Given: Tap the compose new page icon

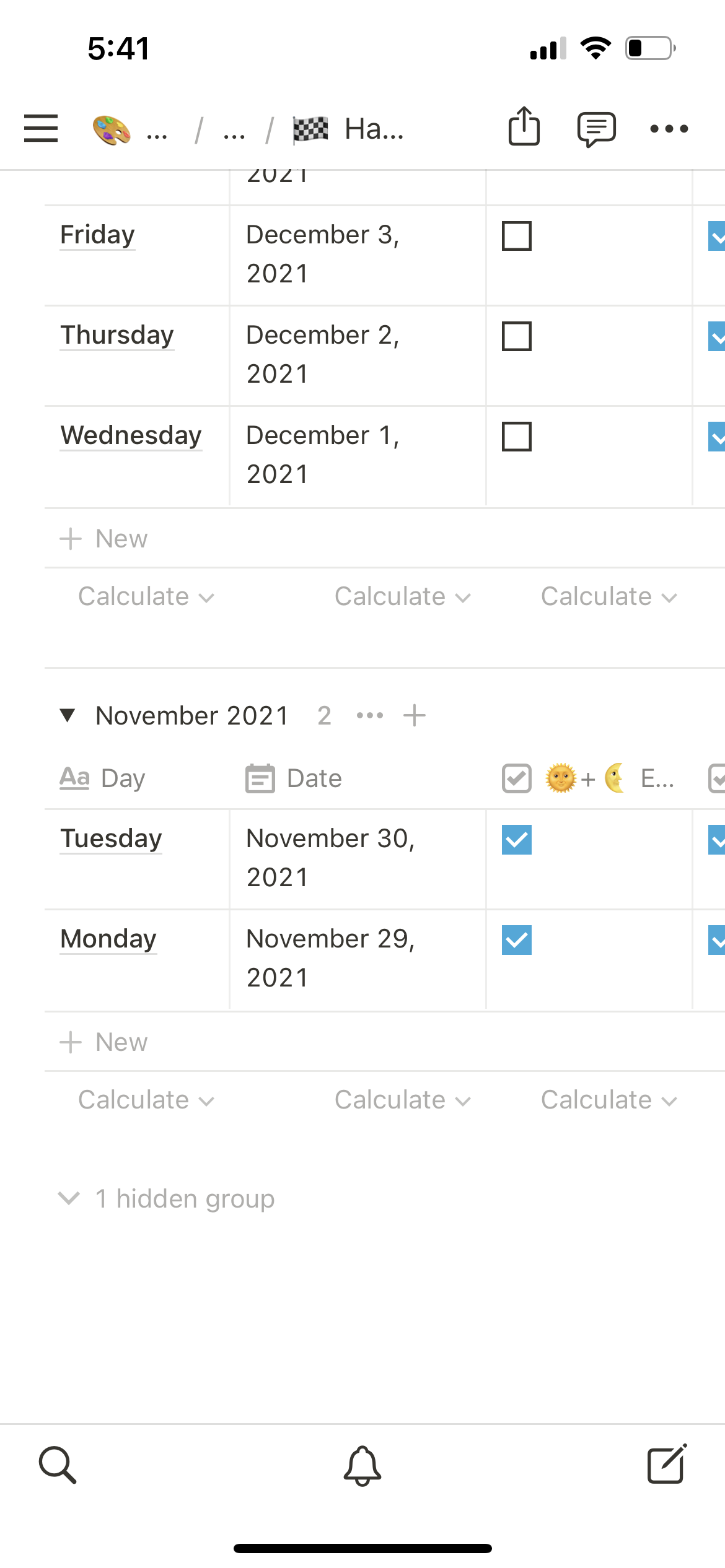Looking at the screenshot, I should coord(667,1464).
